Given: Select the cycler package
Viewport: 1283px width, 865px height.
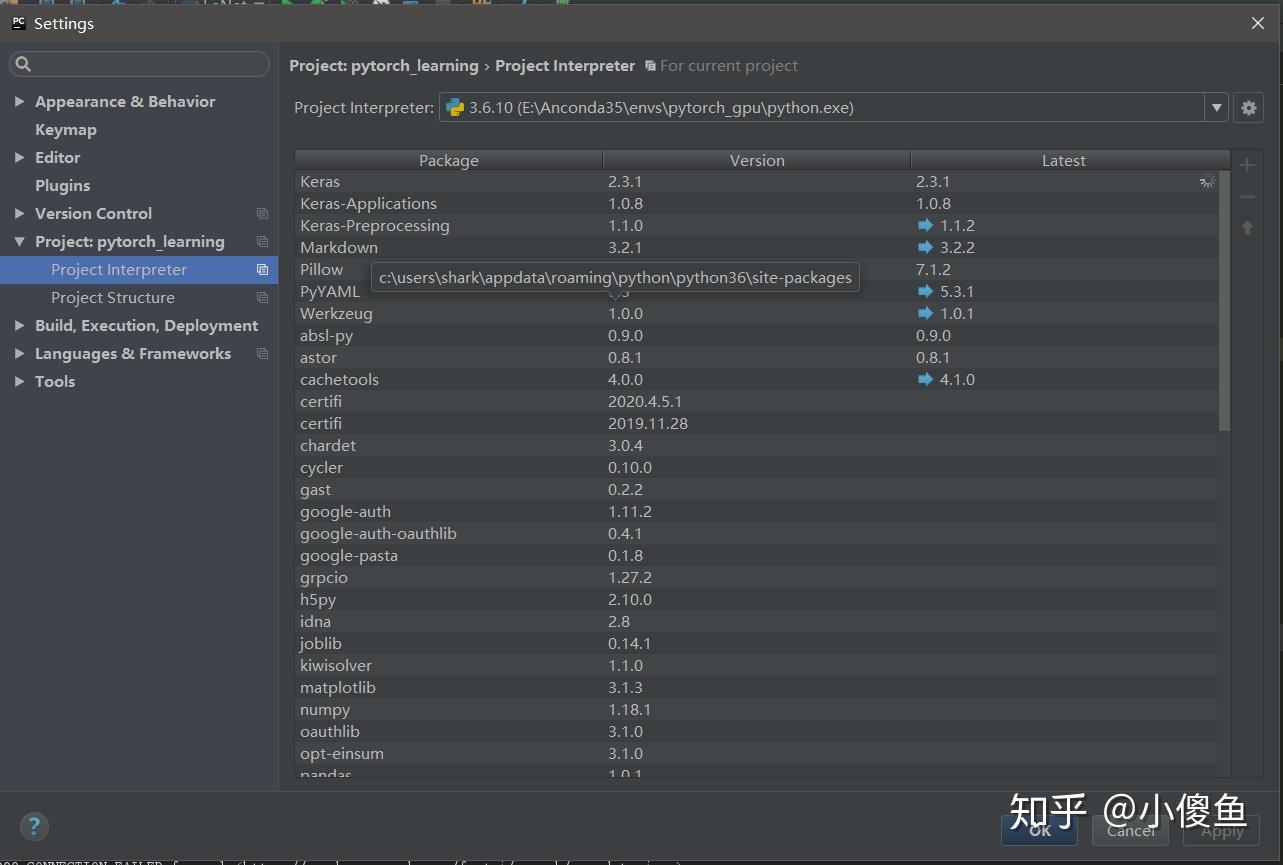Looking at the screenshot, I should click(757, 468).
